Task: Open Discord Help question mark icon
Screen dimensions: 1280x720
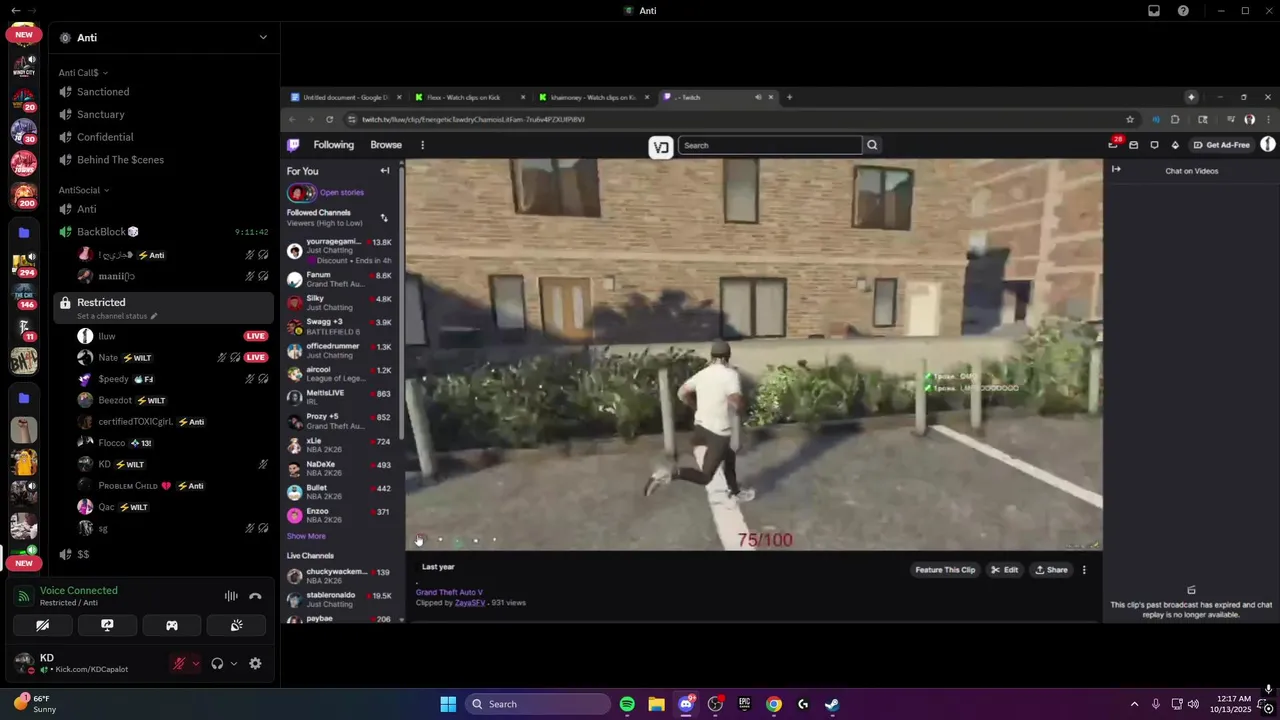Action: point(1183,11)
